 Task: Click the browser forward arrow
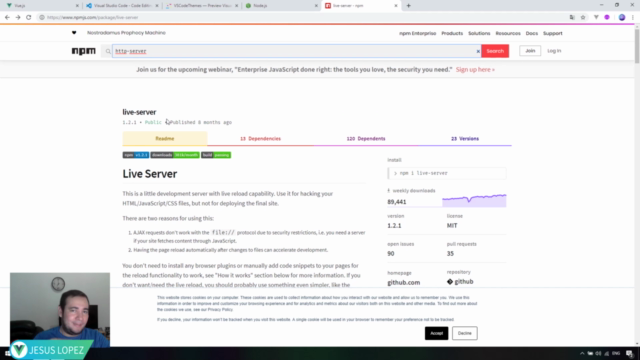[18, 17]
